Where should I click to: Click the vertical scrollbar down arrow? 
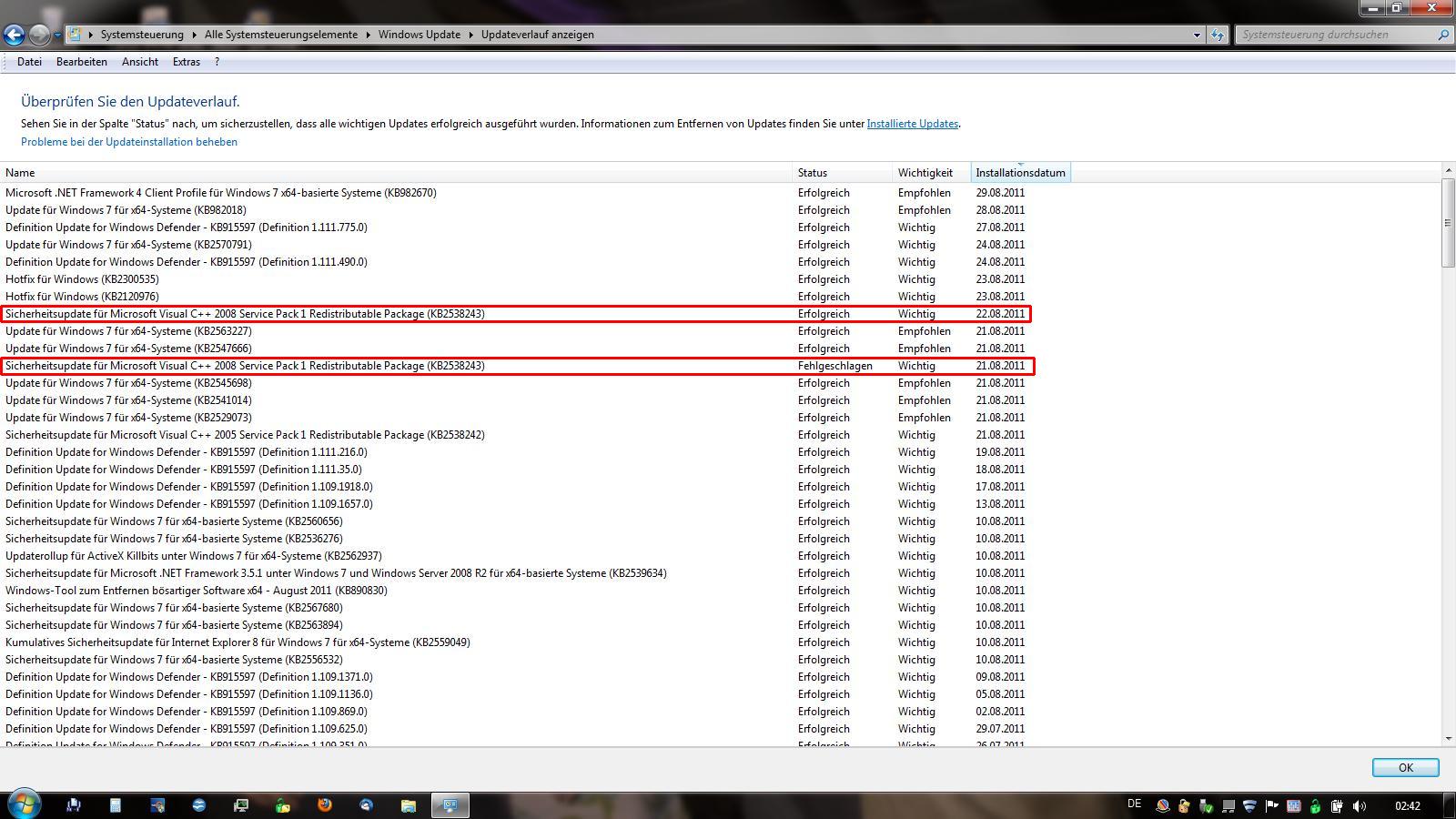1448,739
